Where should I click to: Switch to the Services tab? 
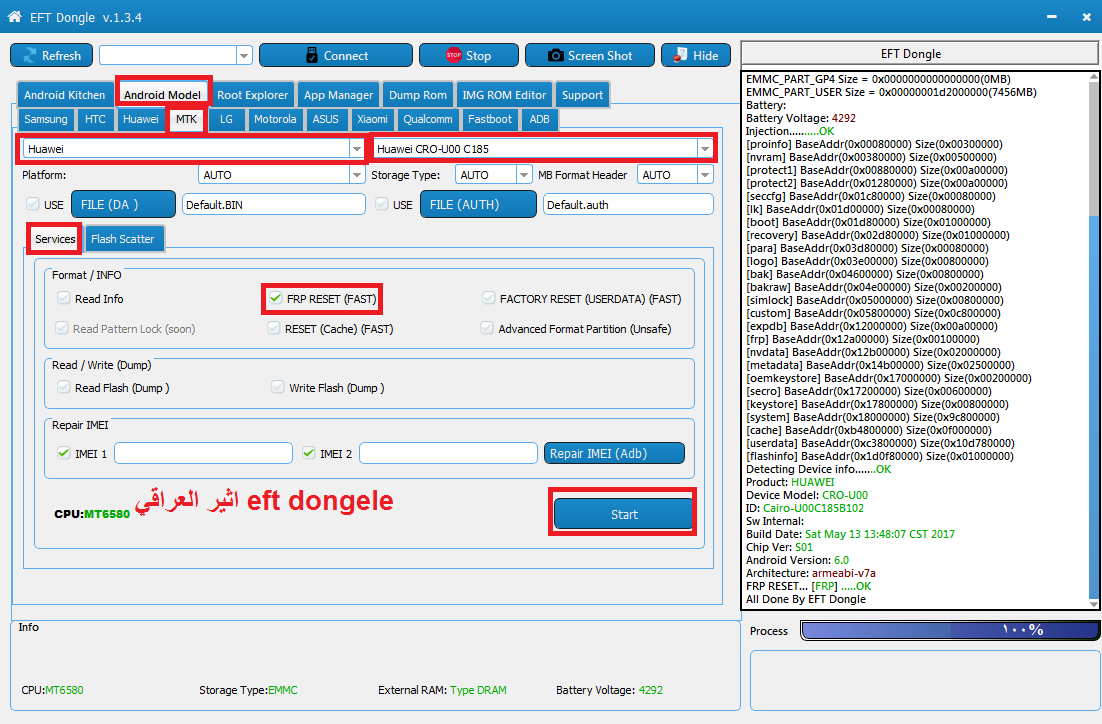(x=55, y=239)
